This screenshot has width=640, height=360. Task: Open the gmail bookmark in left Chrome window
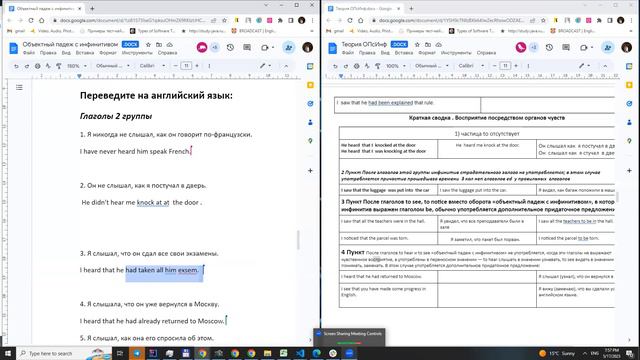click(x=17, y=31)
